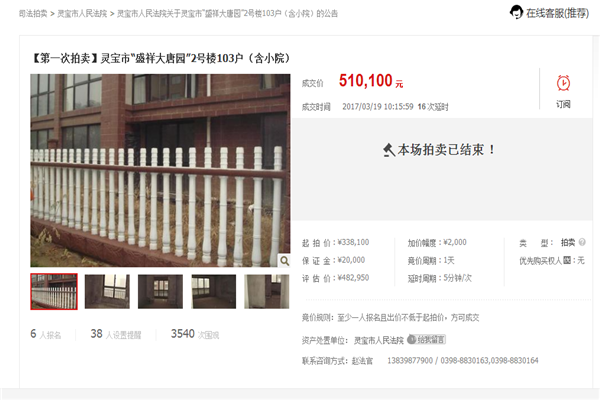The height and width of the screenshot is (400, 600).
Task: Click the online customer service avatar icon
Action: 516,12
